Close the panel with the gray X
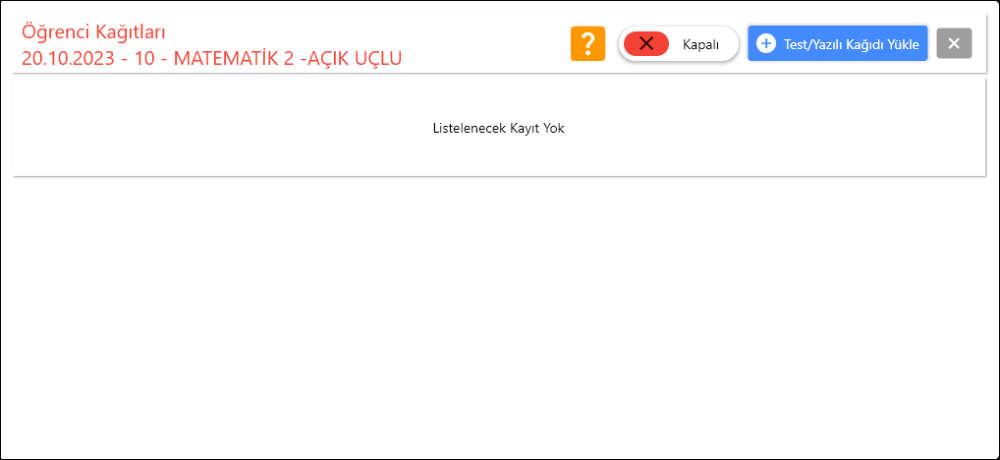This screenshot has width=1000, height=460. [954, 43]
